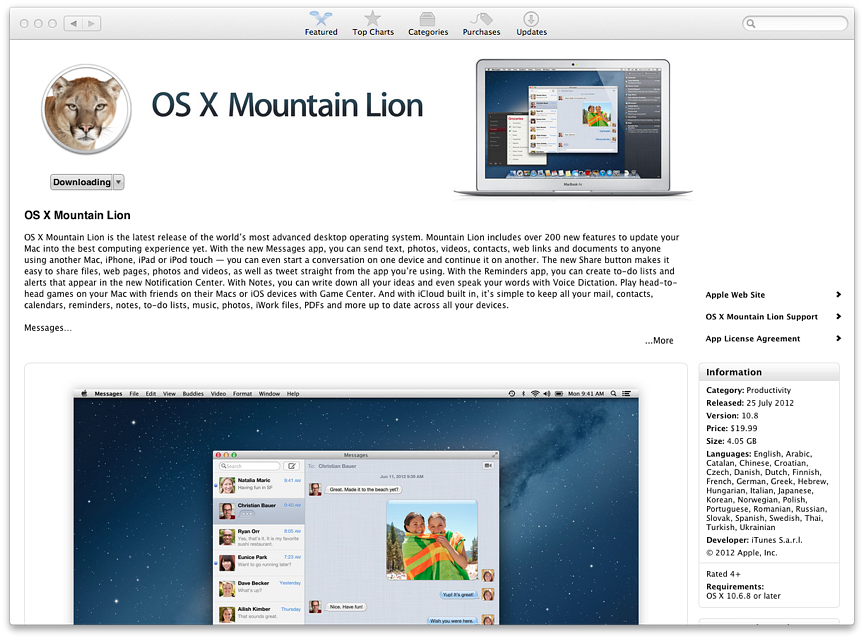
Task: Open the Updates arrow icon
Action: coord(531,19)
